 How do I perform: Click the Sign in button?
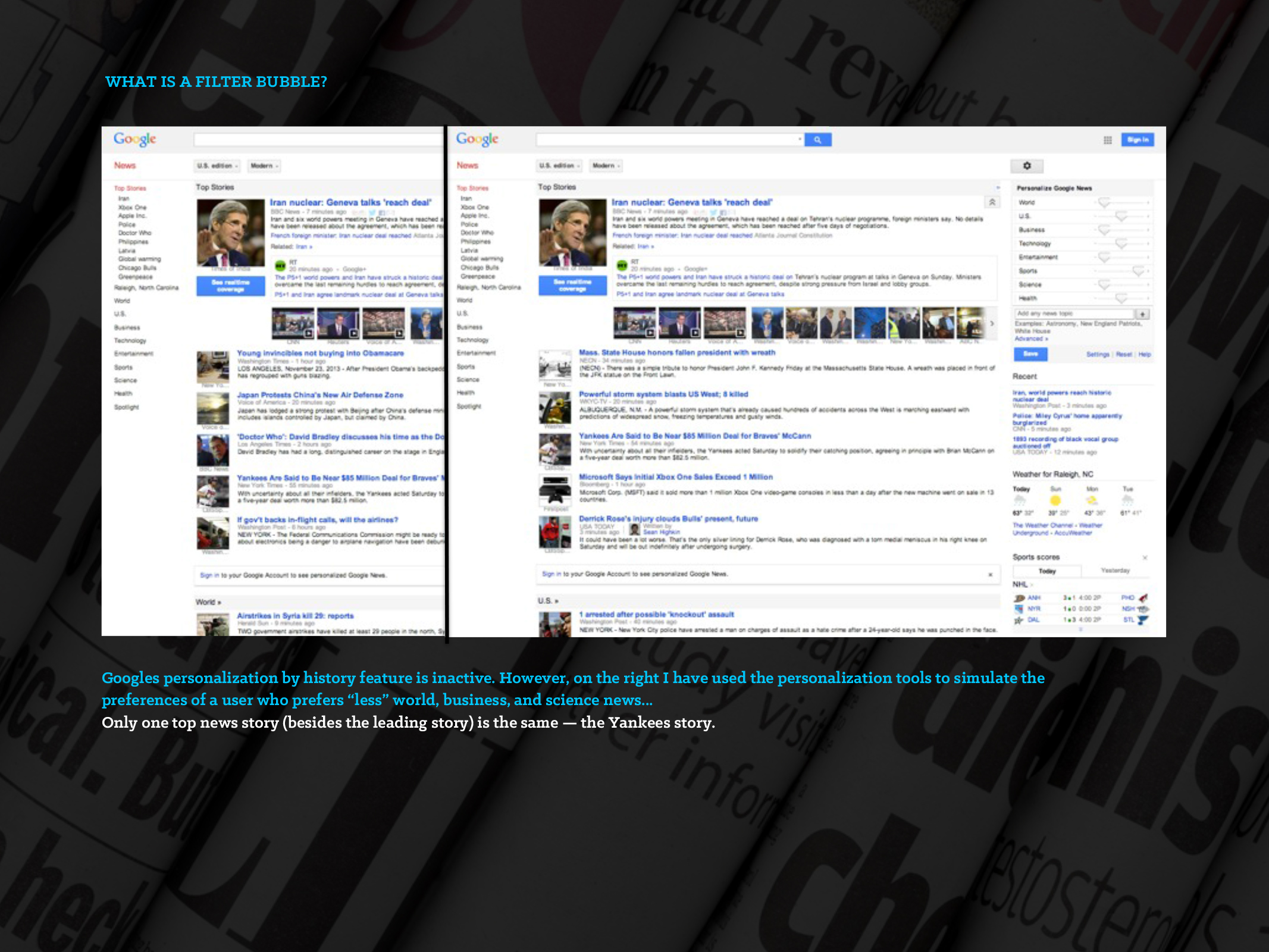[1138, 140]
